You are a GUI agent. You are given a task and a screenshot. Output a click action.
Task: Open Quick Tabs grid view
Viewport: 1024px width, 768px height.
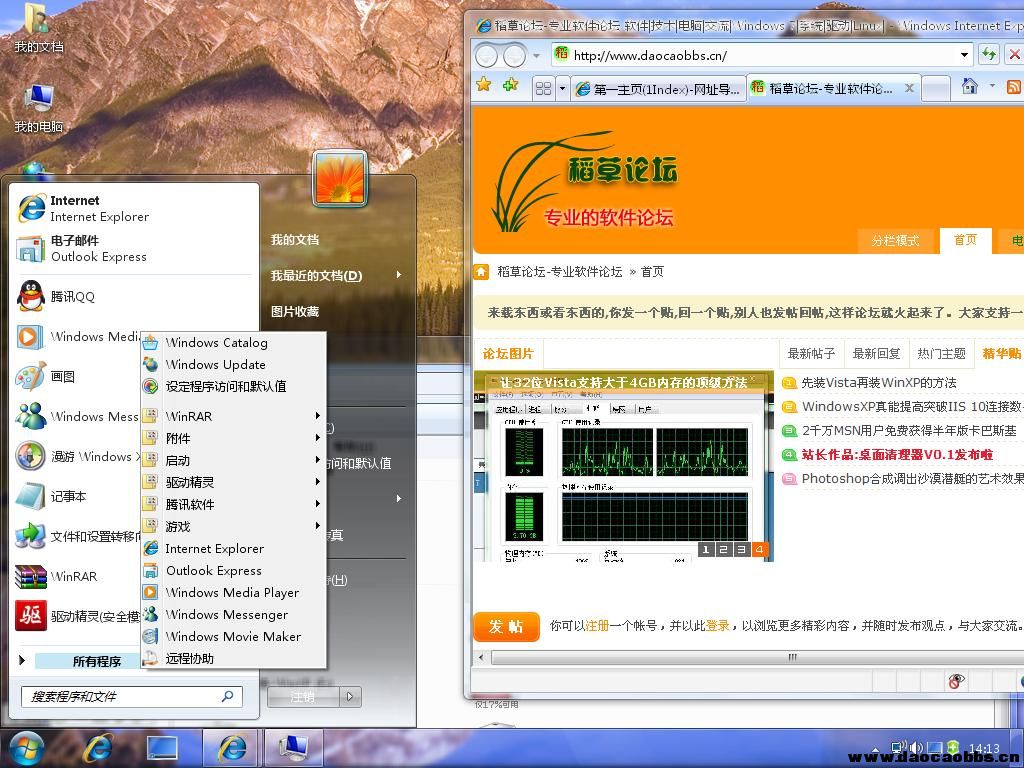[x=543, y=88]
